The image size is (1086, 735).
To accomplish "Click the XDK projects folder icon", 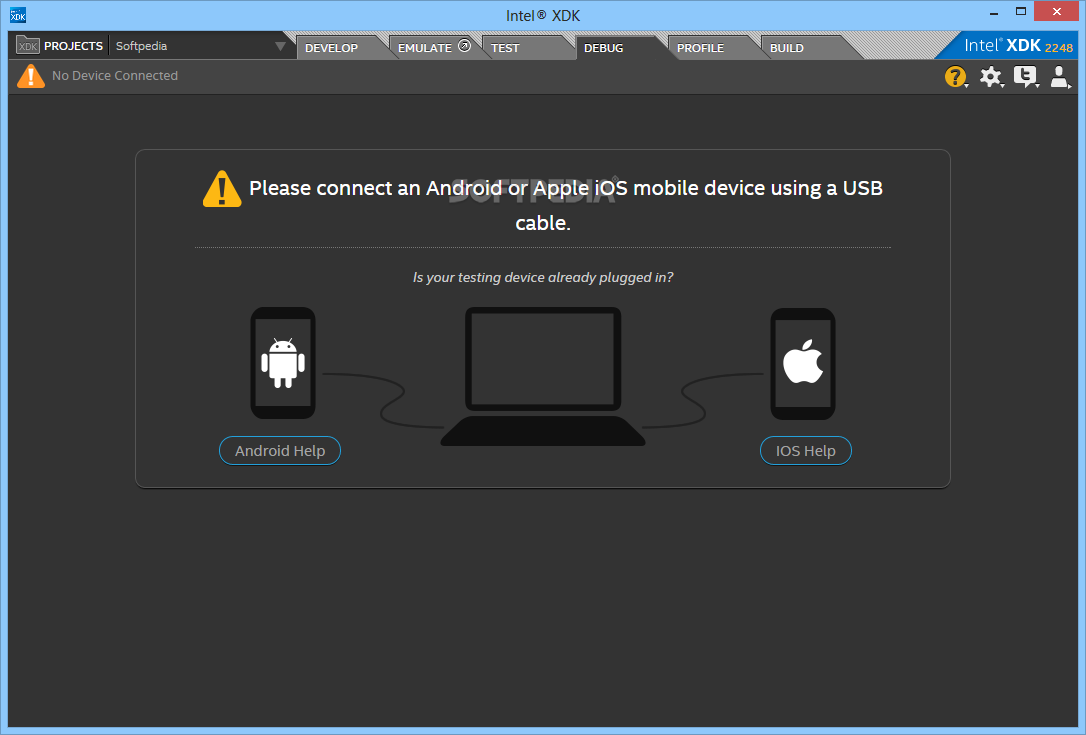I will pos(28,46).
